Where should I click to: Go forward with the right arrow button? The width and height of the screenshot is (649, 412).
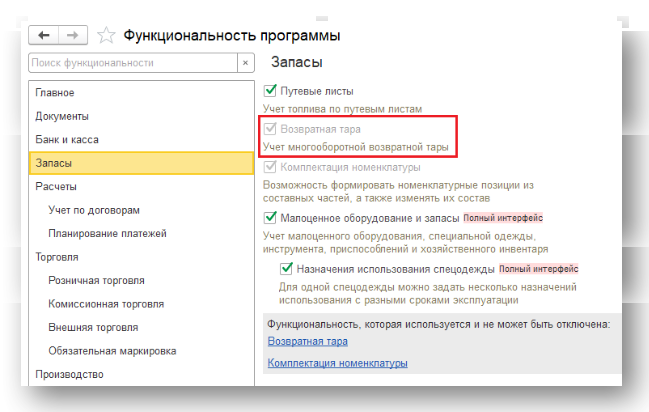tap(73, 35)
